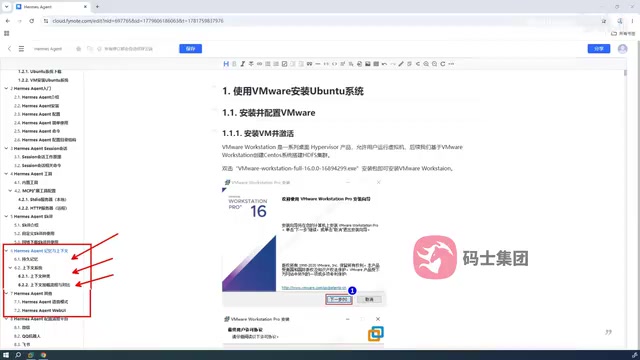The width and height of the screenshot is (640, 360).
Task: Jump to outline item 8.2 QQ机器人
Action: [x=27, y=336]
